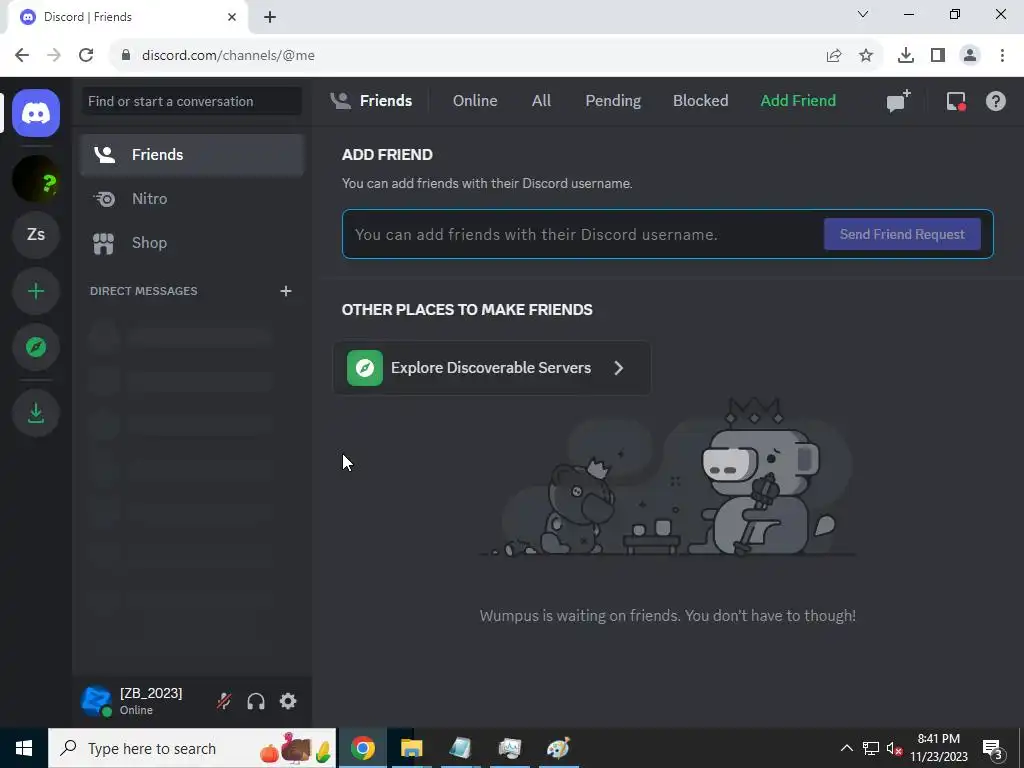Open Chrome three-dot menu

point(1002,56)
